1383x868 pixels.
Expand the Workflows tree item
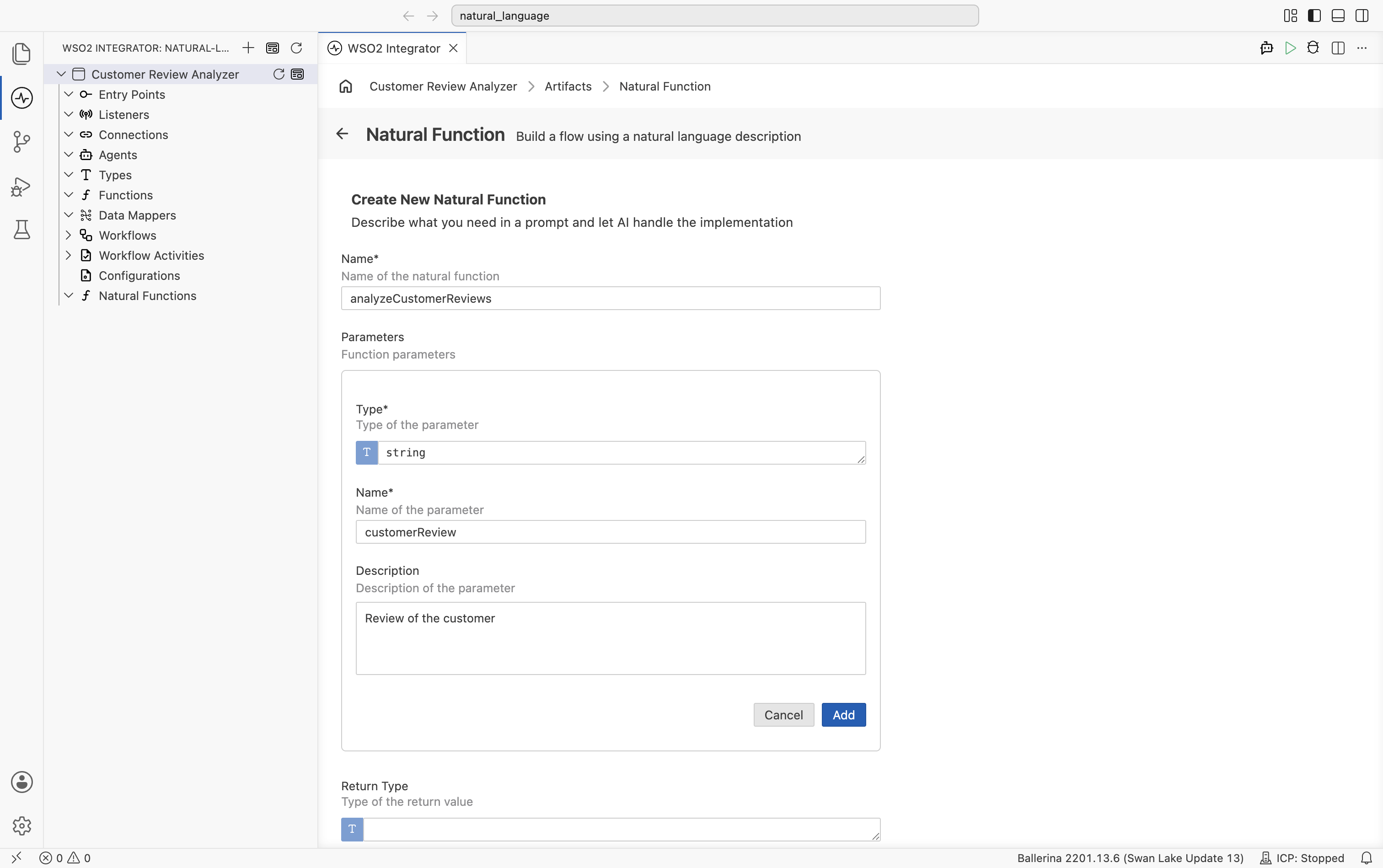click(x=68, y=236)
